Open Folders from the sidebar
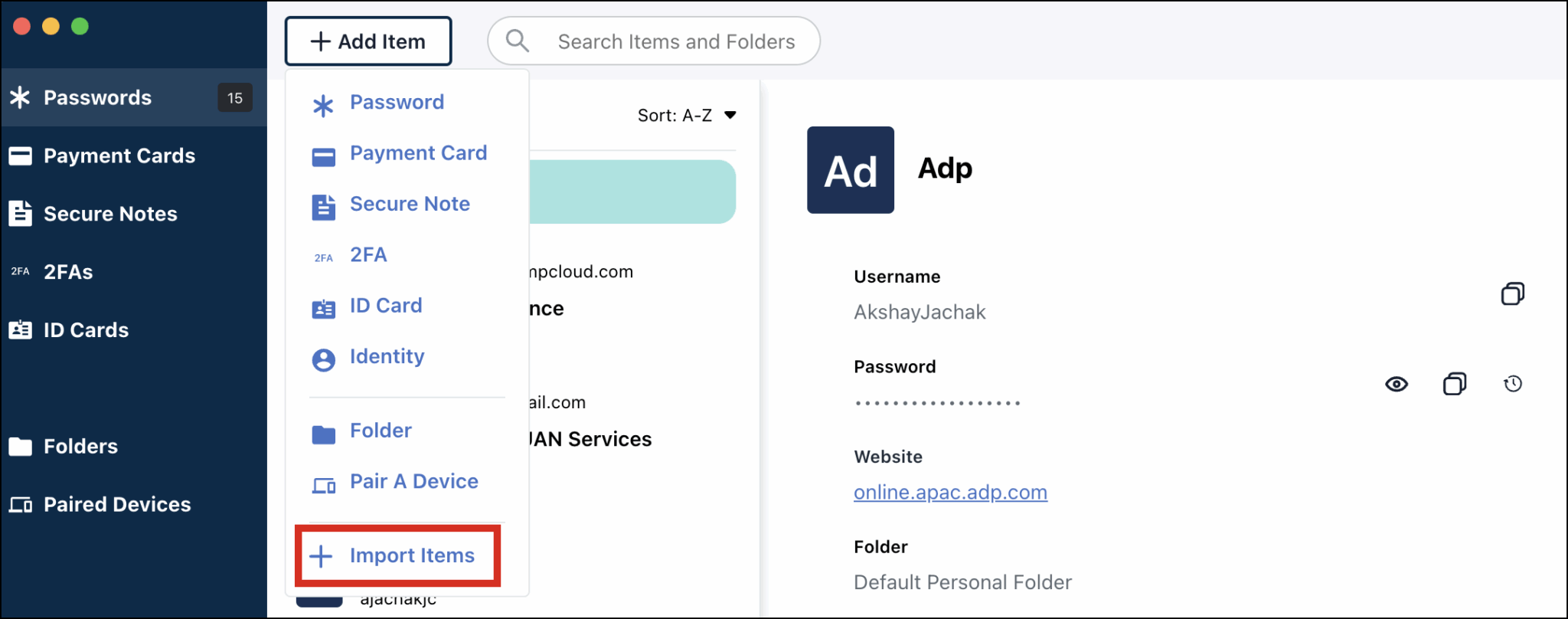Image resolution: width=1568 pixels, height=619 pixels. point(81,446)
